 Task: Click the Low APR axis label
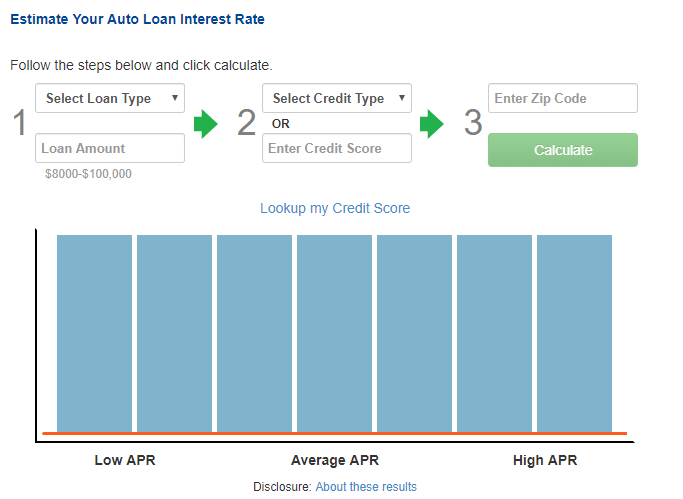(x=125, y=460)
